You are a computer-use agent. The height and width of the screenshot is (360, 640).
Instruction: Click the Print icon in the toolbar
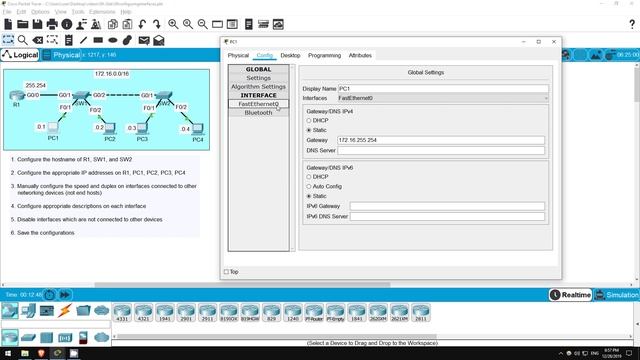pyautogui.click(x=52, y=24)
